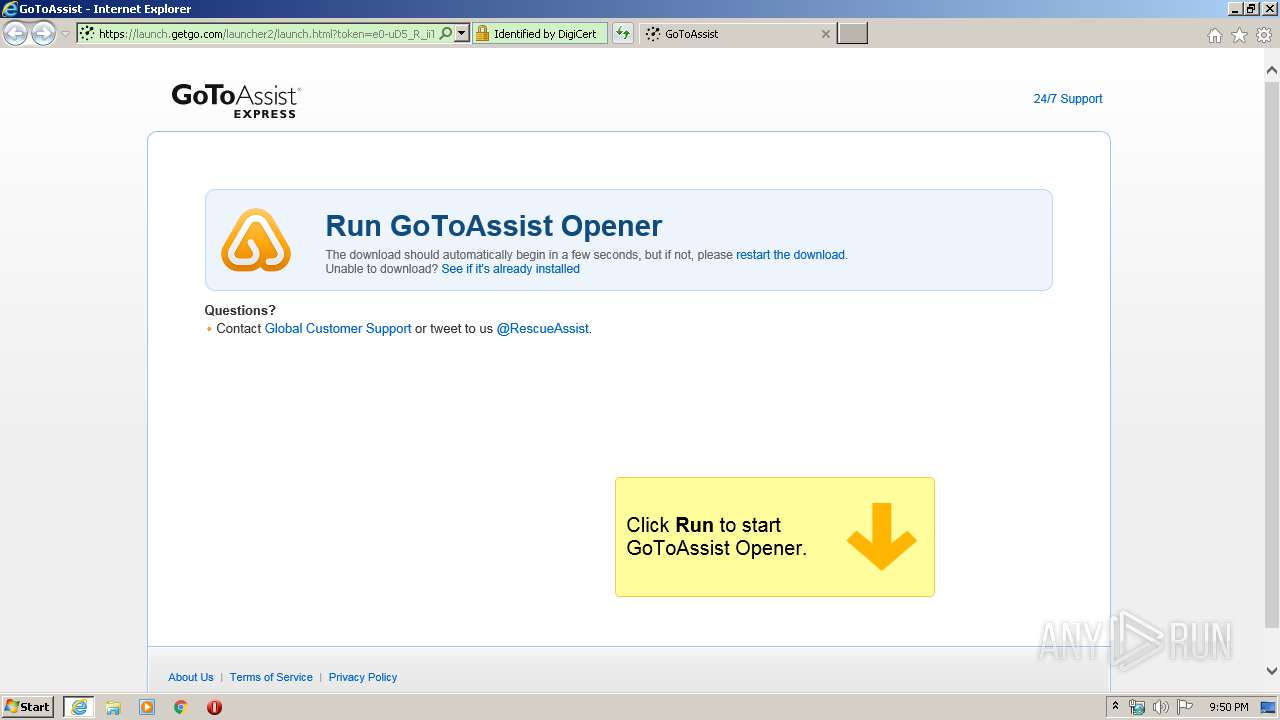Open the @RescueAssist Twitter link
This screenshot has height=720, width=1280.
[x=543, y=329]
